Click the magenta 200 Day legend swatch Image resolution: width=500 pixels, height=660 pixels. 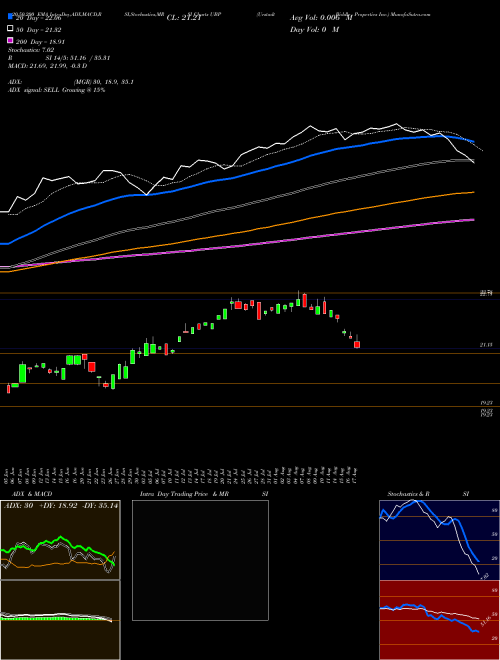[x=10, y=40]
